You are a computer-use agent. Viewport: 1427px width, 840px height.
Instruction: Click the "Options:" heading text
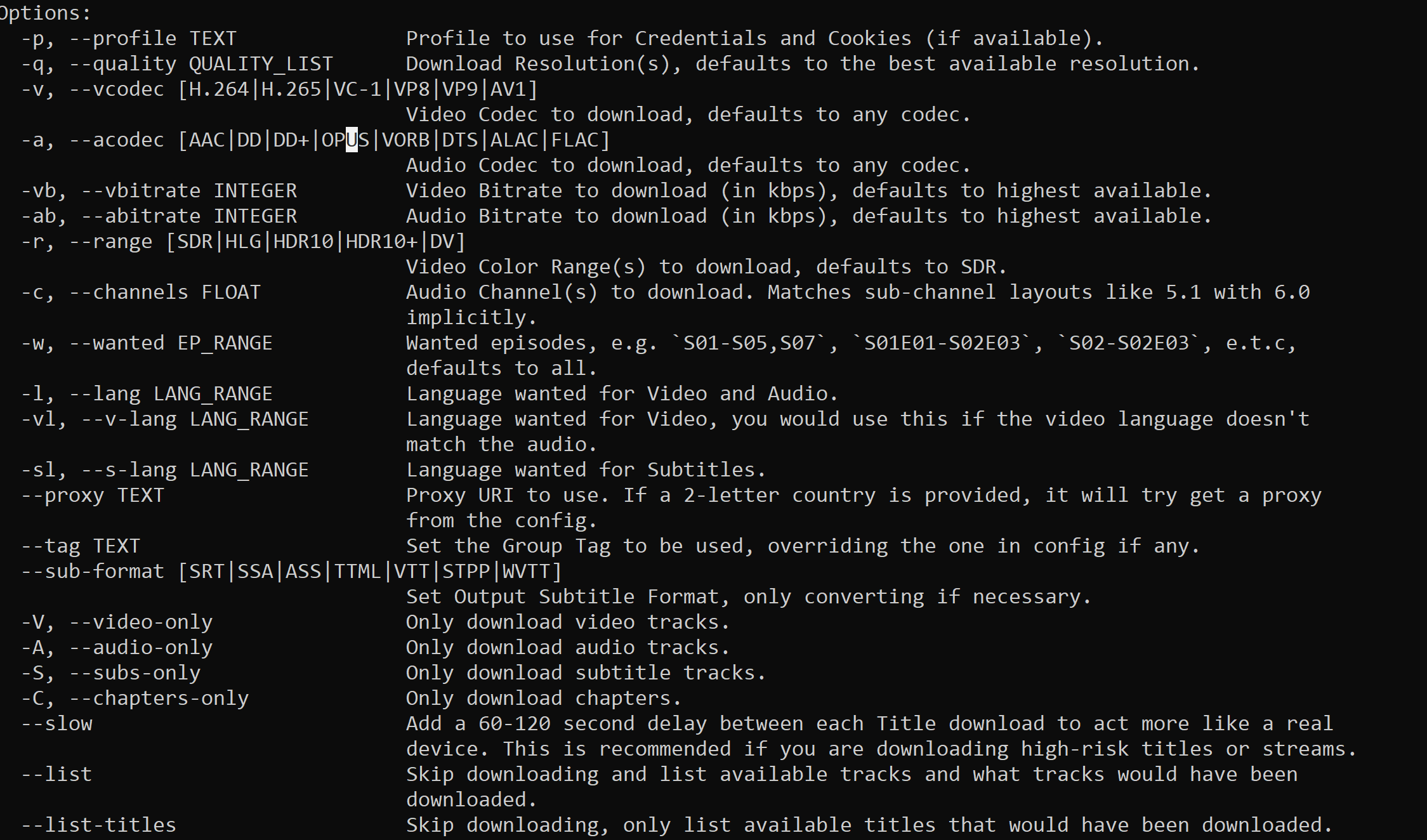[44, 13]
